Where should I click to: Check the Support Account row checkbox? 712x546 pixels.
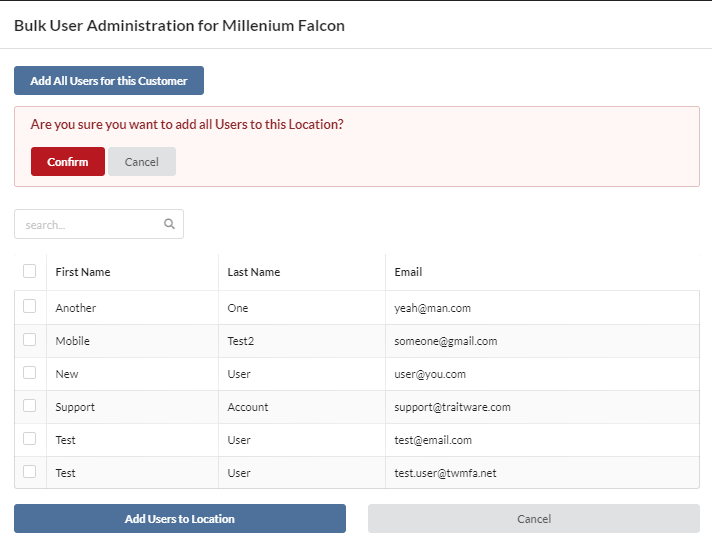[x=30, y=405]
